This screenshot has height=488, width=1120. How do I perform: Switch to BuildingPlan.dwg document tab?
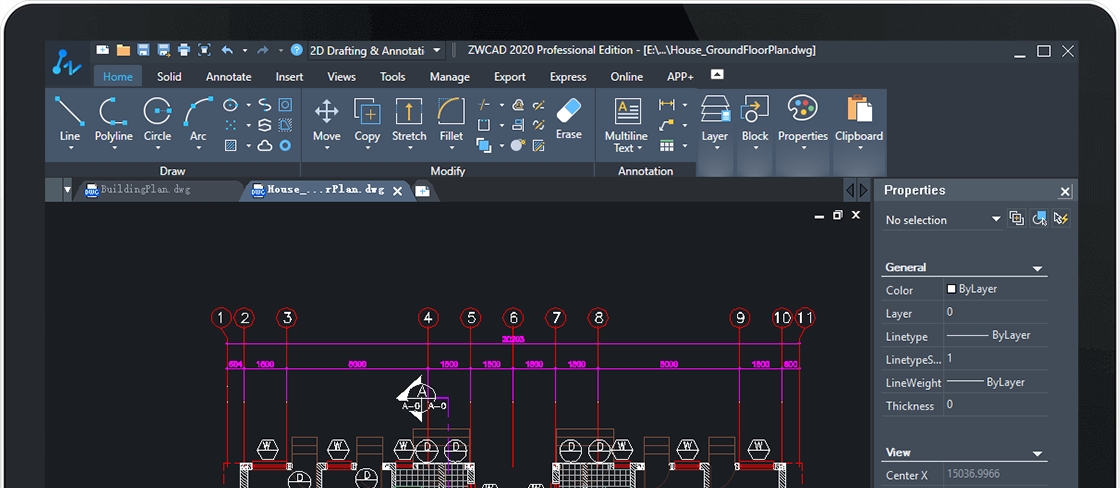tap(146, 190)
